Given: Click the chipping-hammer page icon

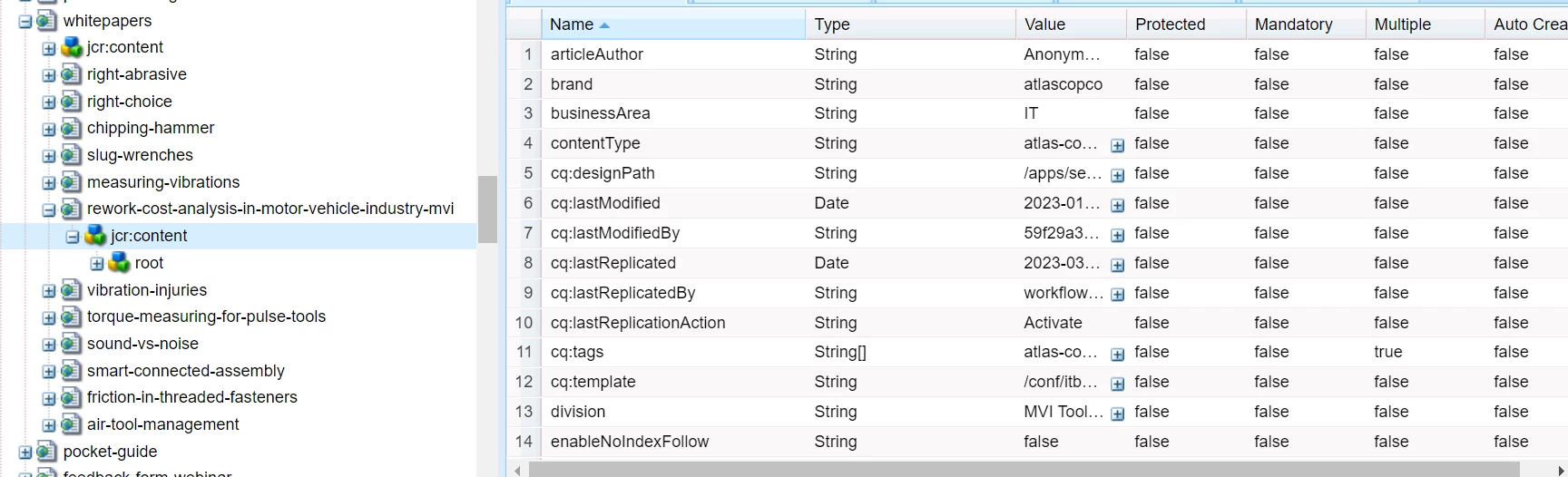Looking at the screenshot, I should point(71,128).
